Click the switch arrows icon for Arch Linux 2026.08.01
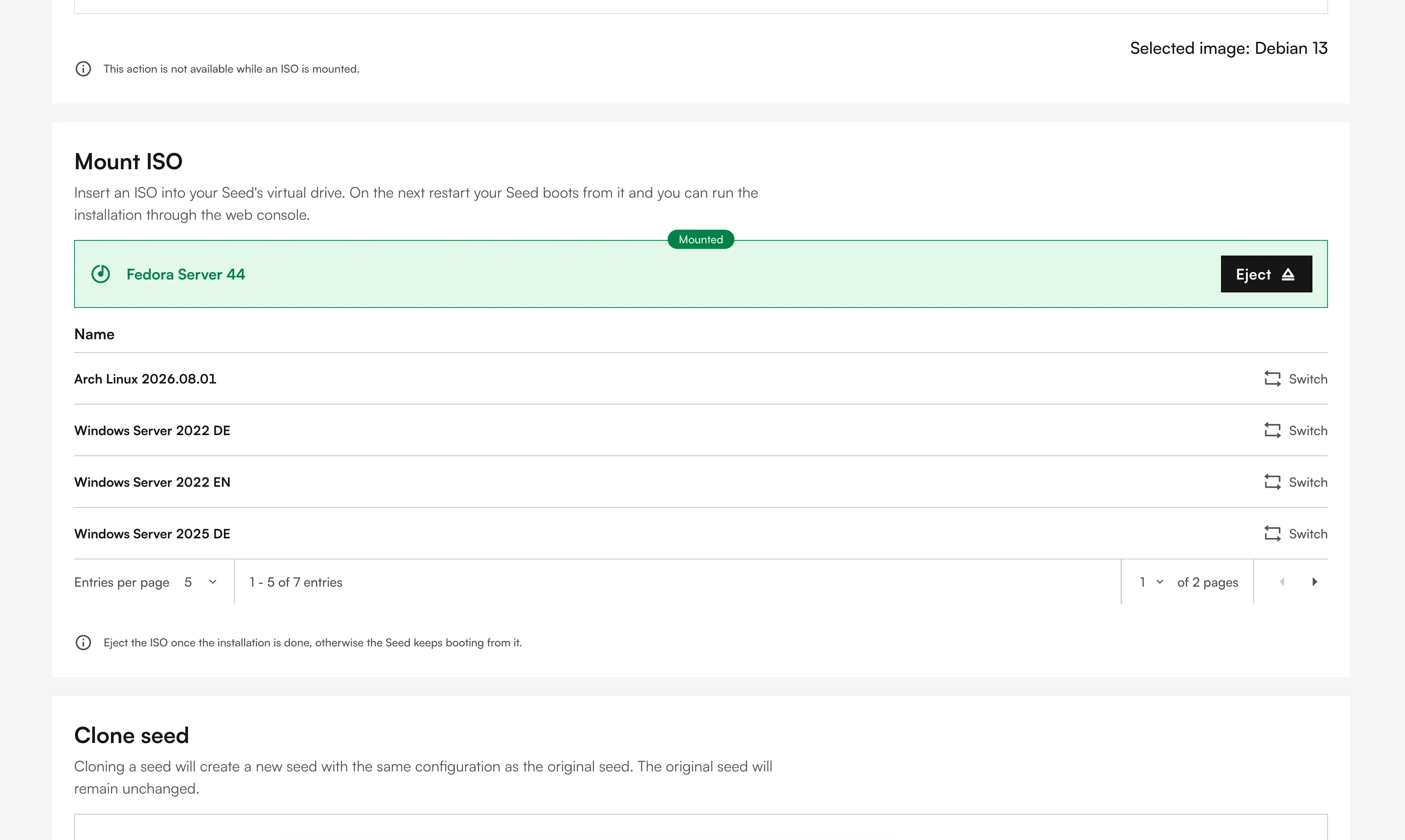 coord(1272,379)
